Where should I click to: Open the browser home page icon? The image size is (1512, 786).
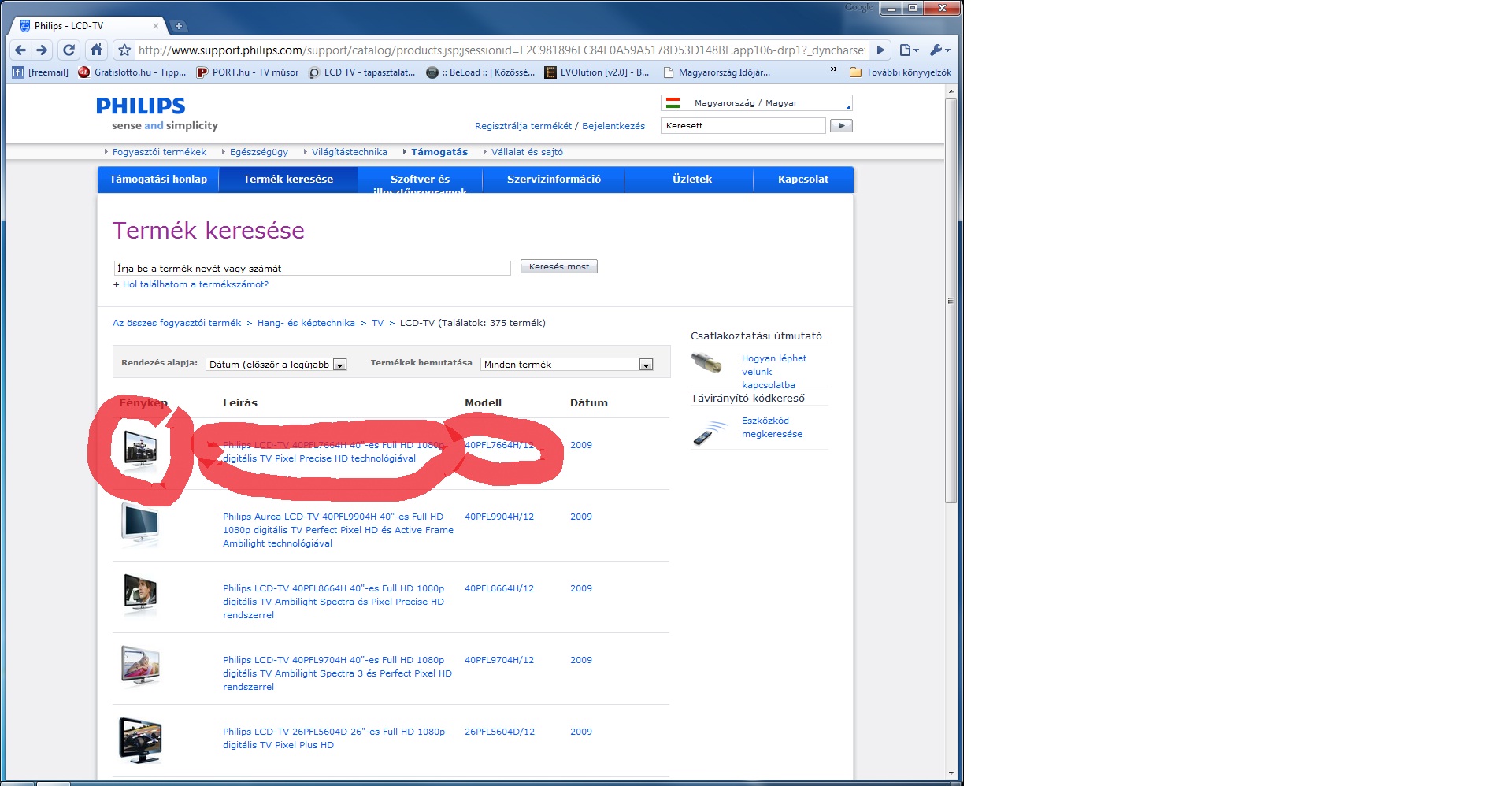[96, 50]
